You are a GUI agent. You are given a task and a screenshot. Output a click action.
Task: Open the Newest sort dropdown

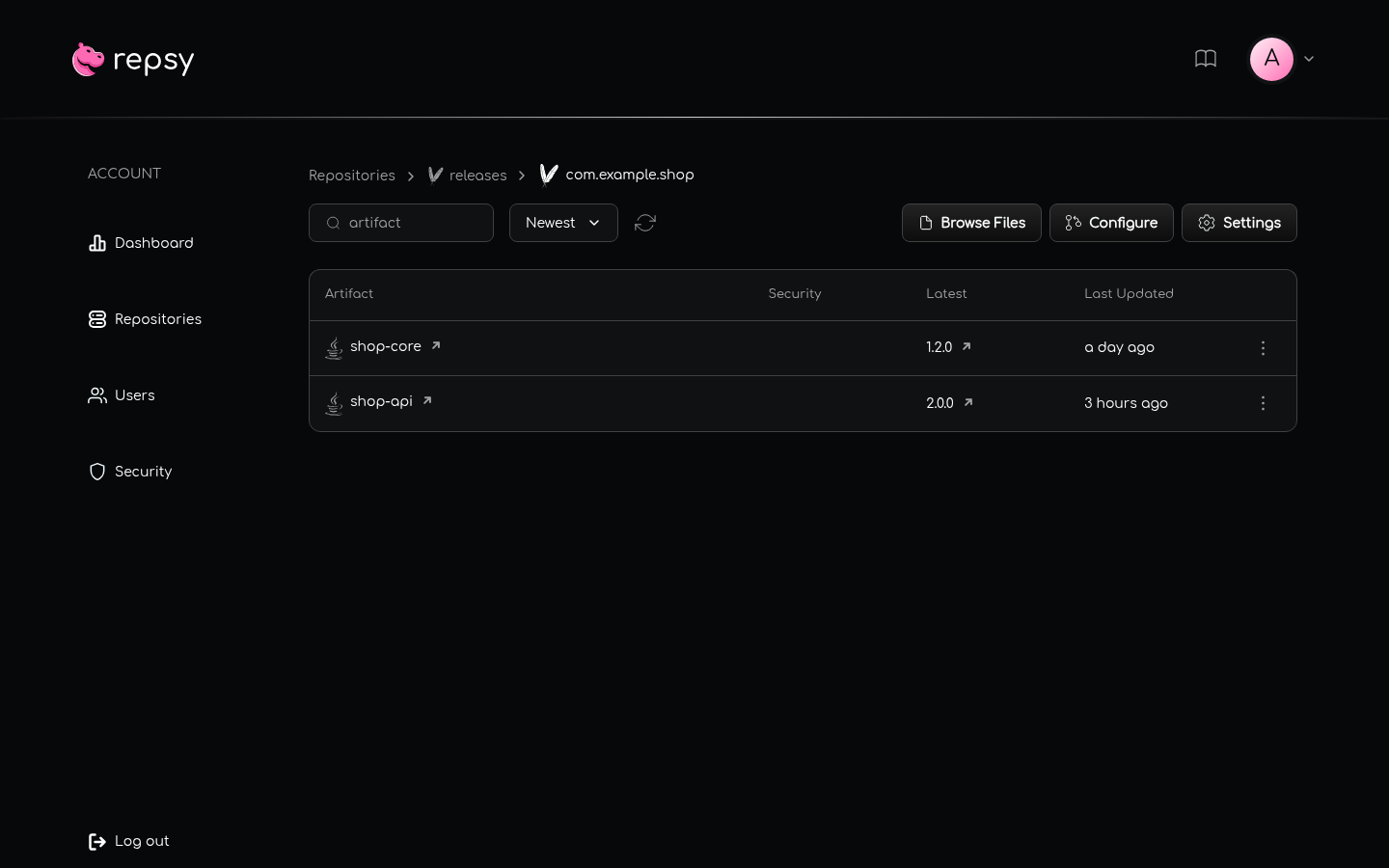pyautogui.click(x=563, y=223)
